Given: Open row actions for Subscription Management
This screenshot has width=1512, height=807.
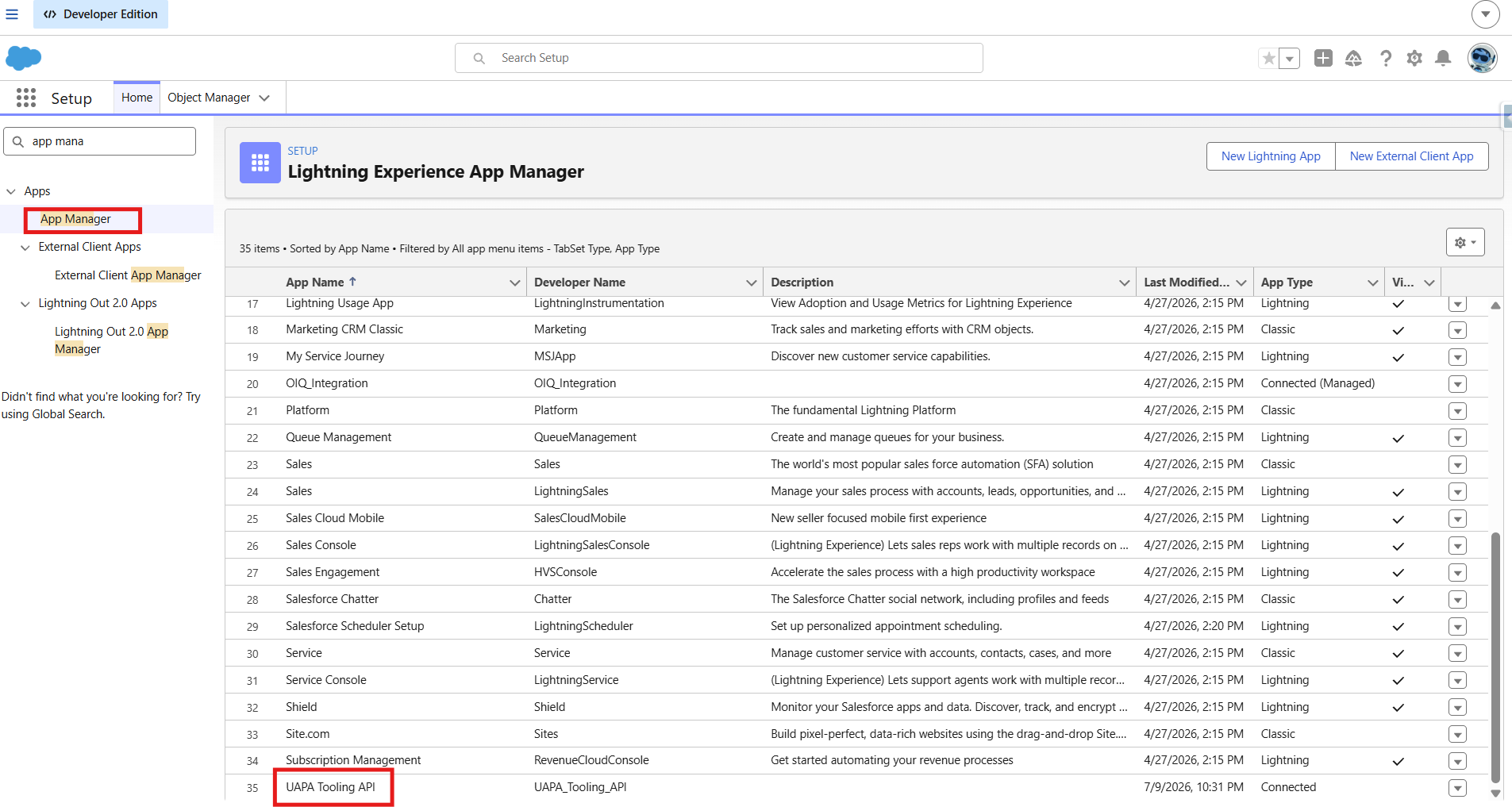Looking at the screenshot, I should click(1457, 762).
